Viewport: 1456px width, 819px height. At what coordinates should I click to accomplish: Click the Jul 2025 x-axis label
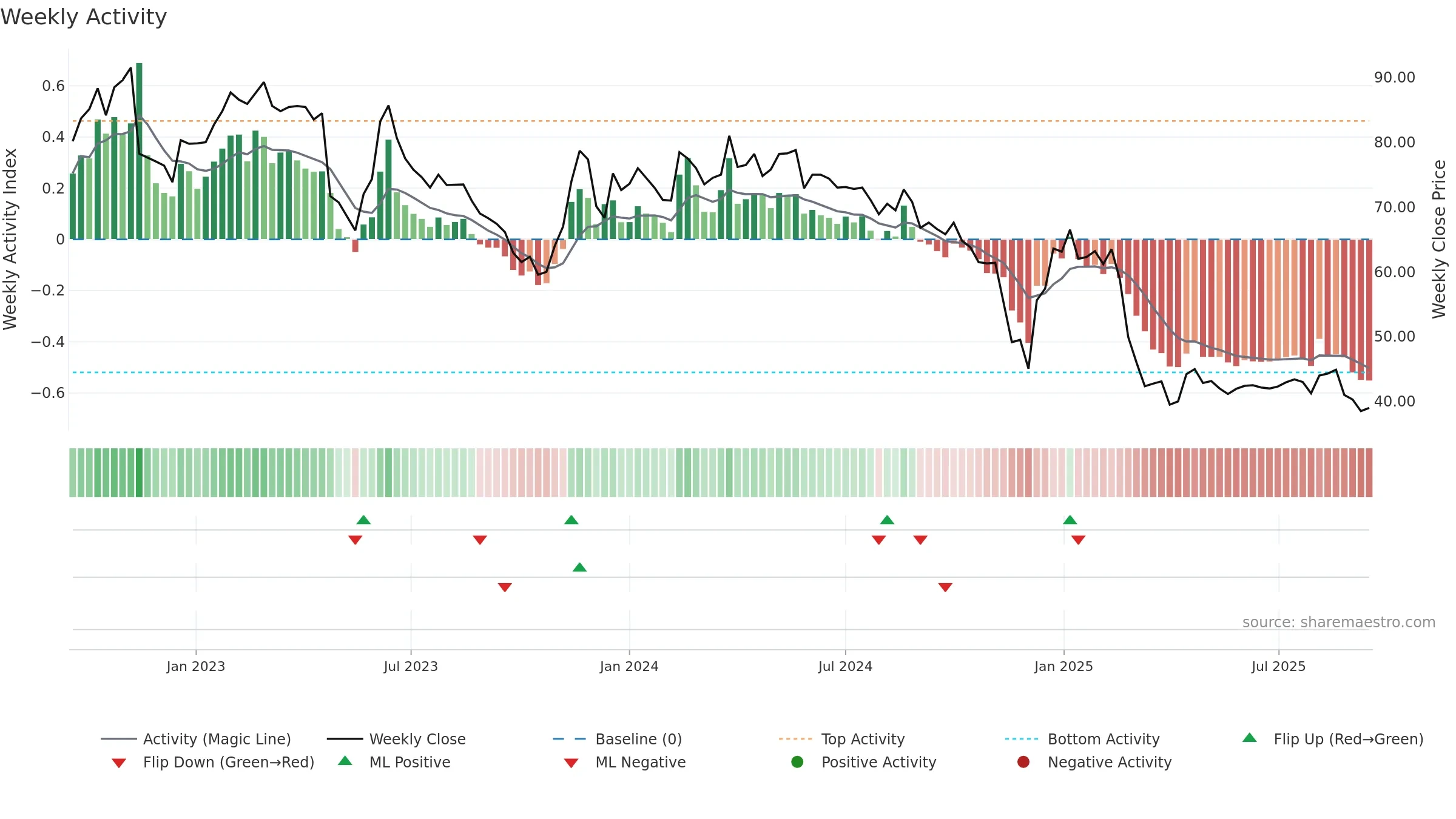pyautogui.click(x=1278, y=667)
